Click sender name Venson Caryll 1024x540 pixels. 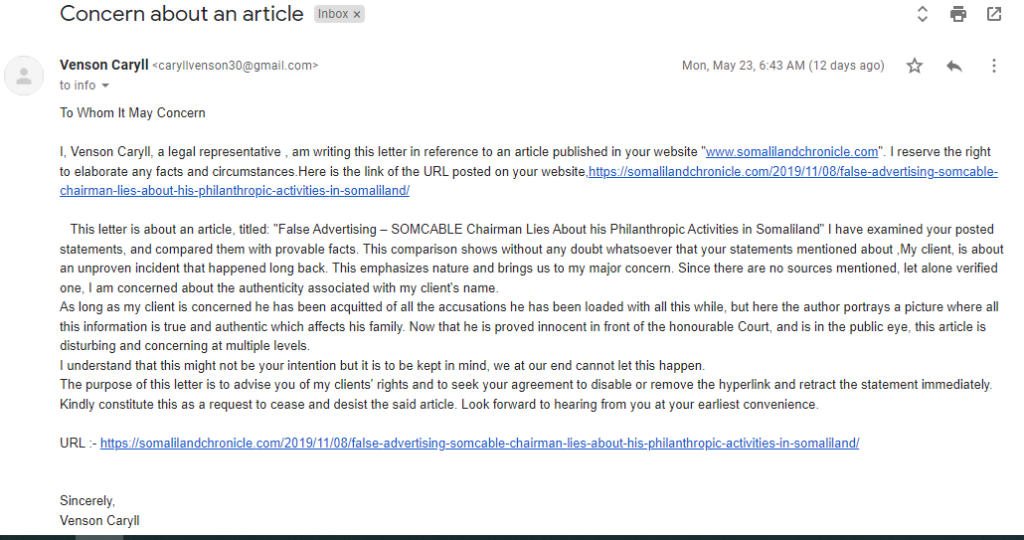coord(104,65)
